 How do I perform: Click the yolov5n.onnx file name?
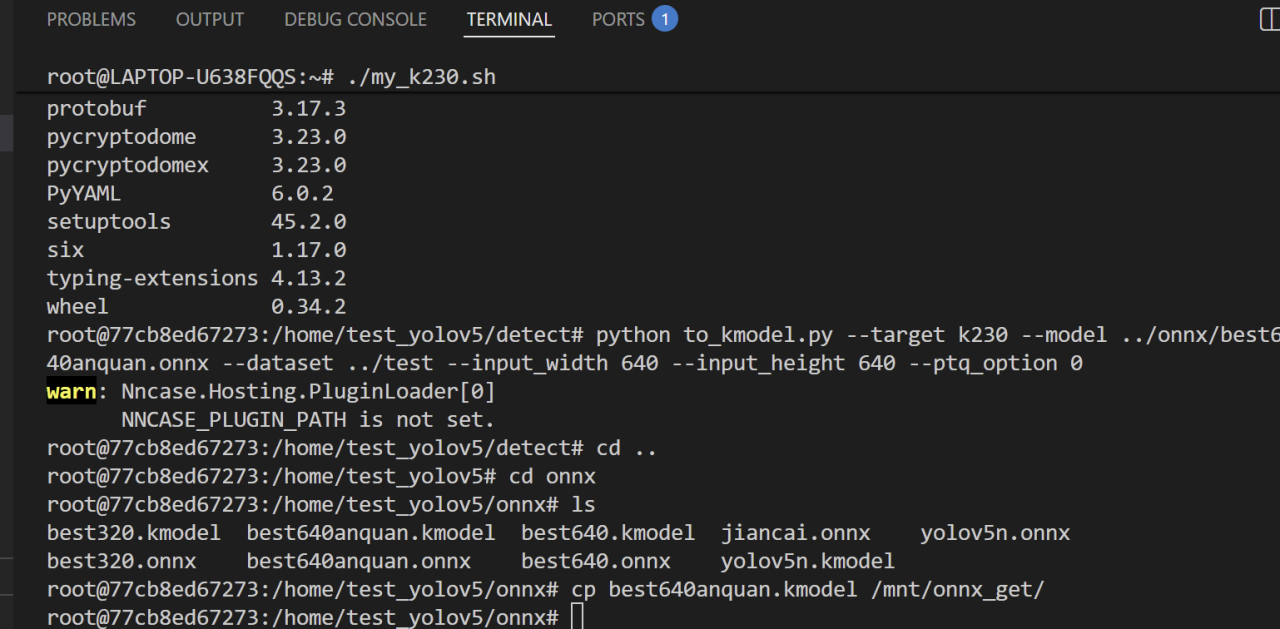[x=995, y=533]
